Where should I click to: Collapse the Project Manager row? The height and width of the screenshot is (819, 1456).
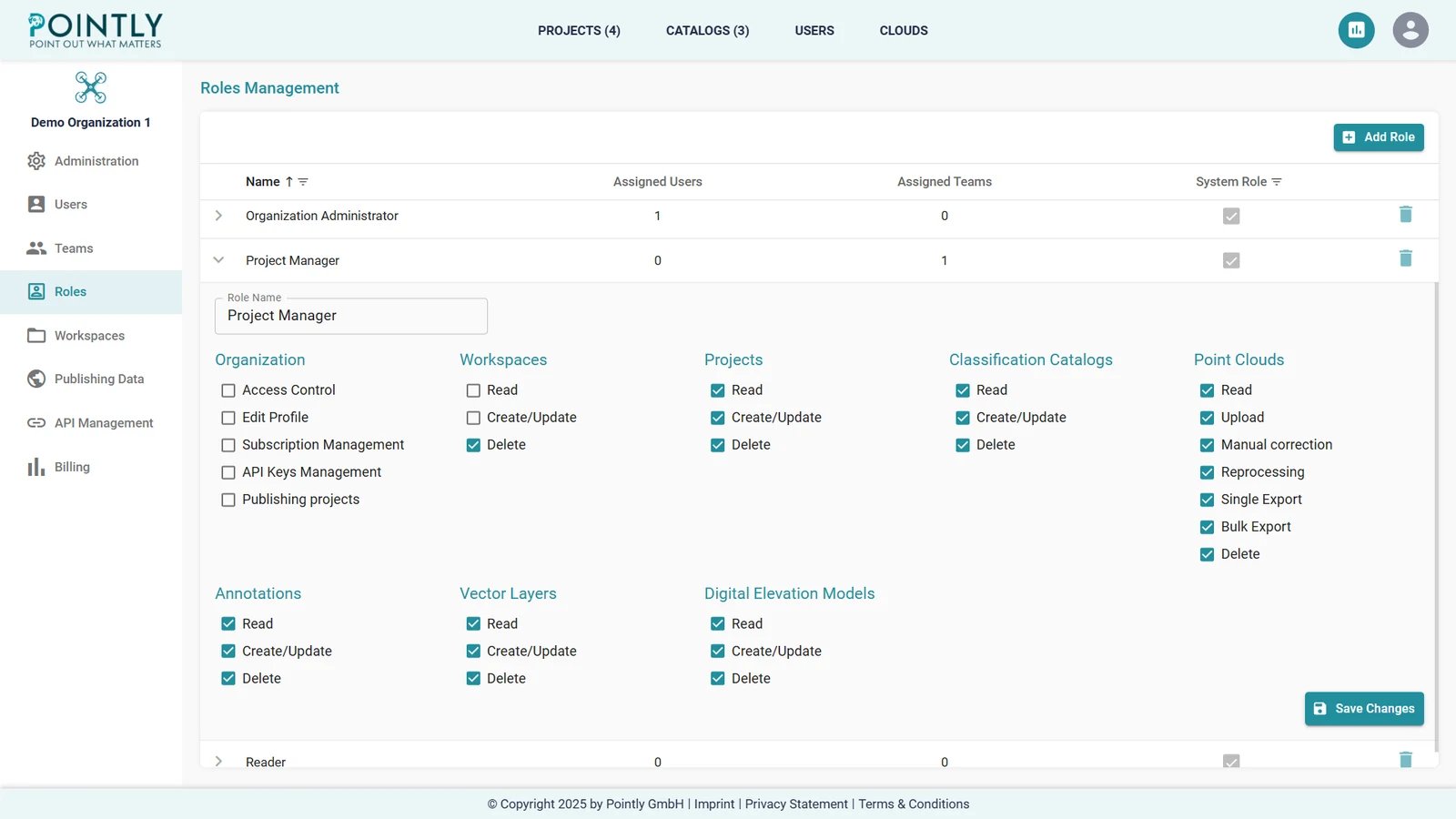[218, 260]
